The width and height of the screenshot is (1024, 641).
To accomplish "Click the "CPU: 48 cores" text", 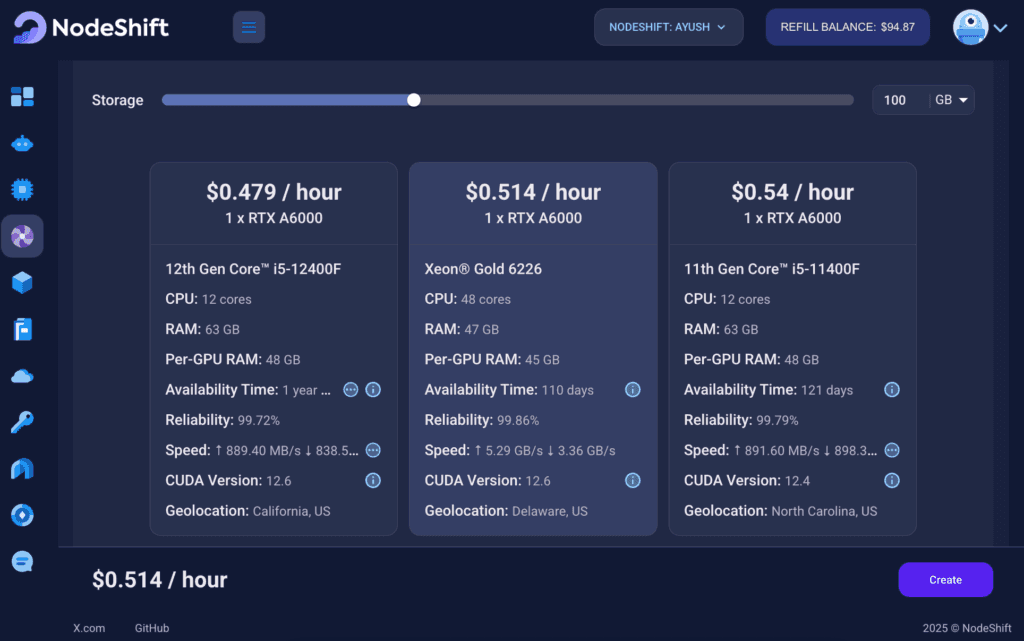I will [468, 299].
